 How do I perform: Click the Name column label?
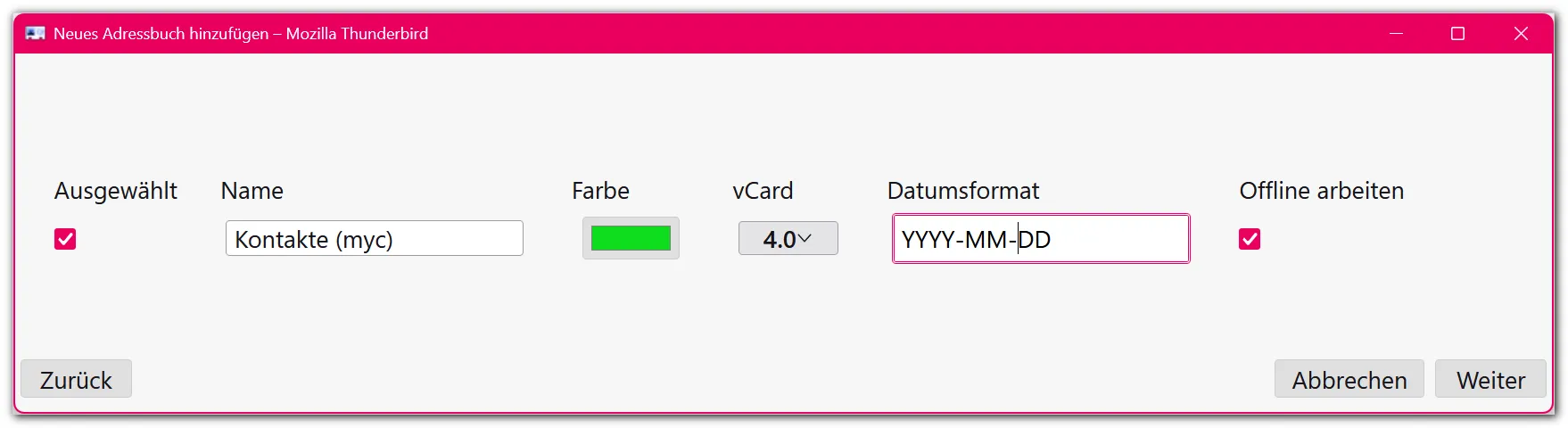point(252,191)
